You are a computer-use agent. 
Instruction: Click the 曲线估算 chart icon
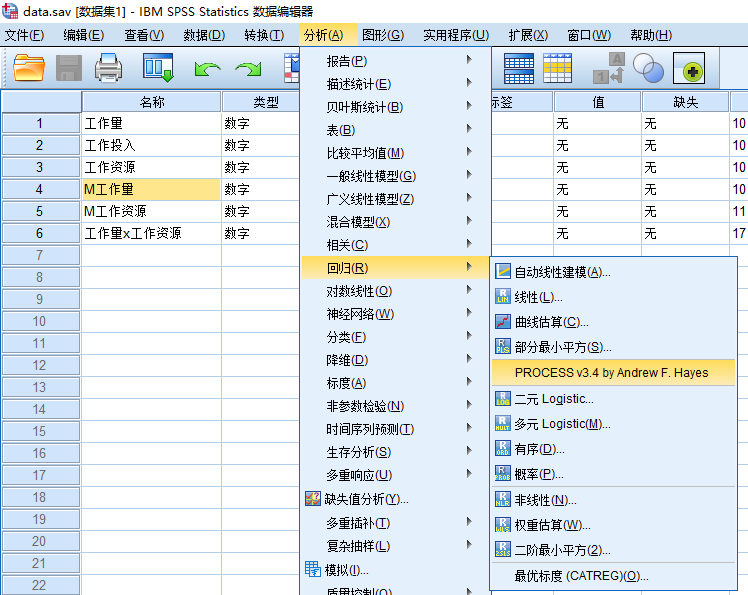tap(503, 322)
